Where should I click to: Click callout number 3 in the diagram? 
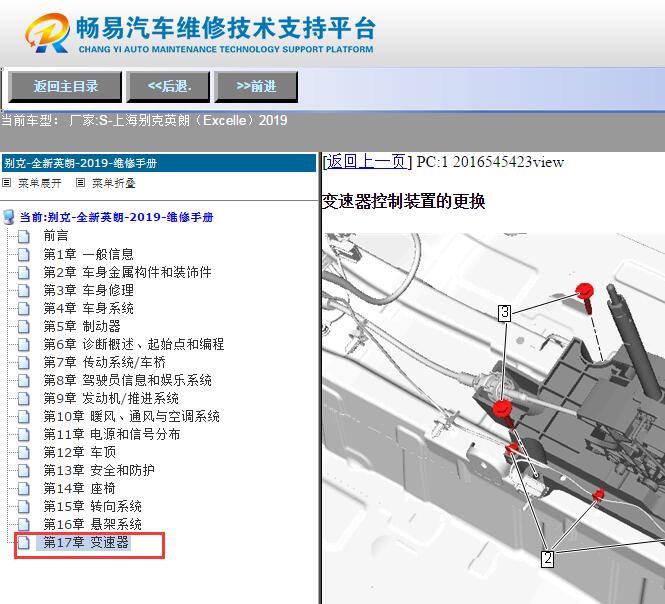point(504,313)
